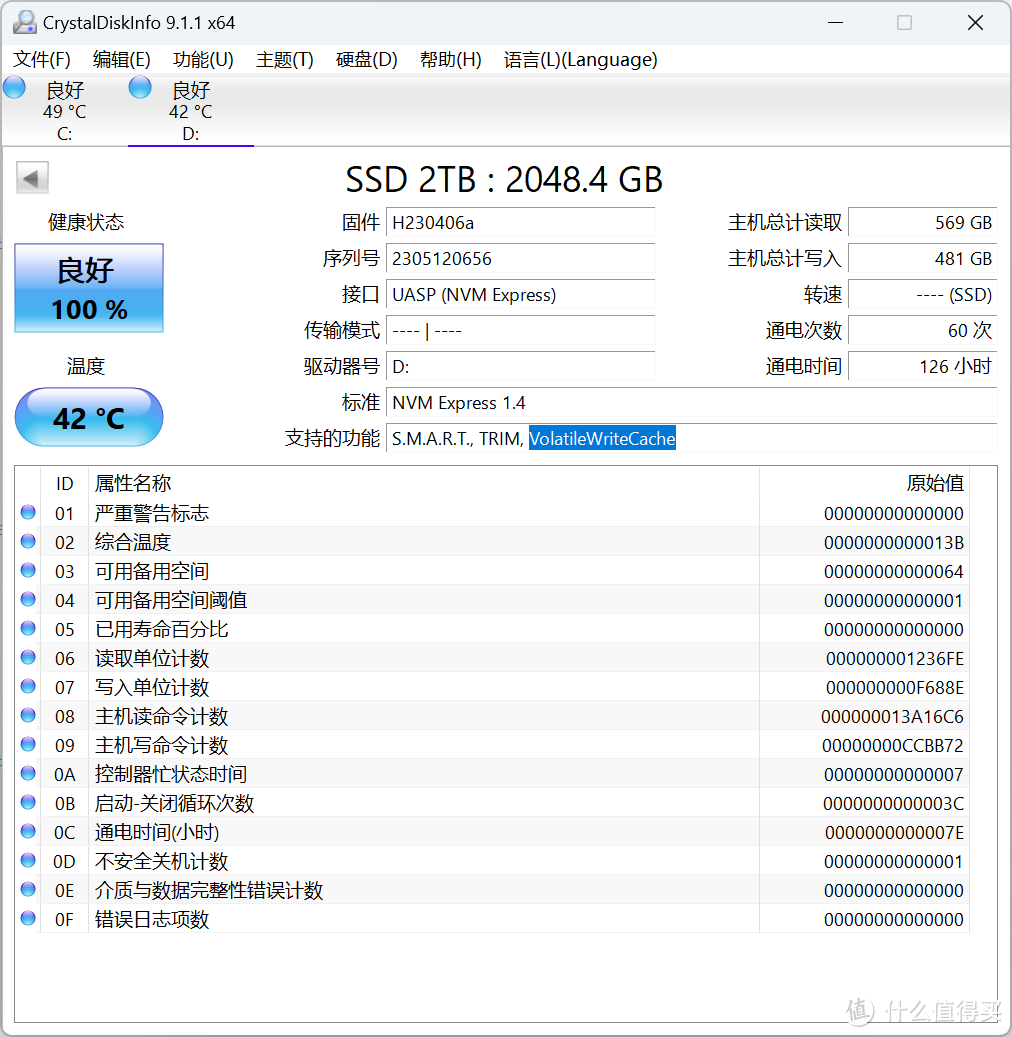
Task: Click status dot for attribute 04 可用备用空间阈值
Action: [x=28, y=599]
